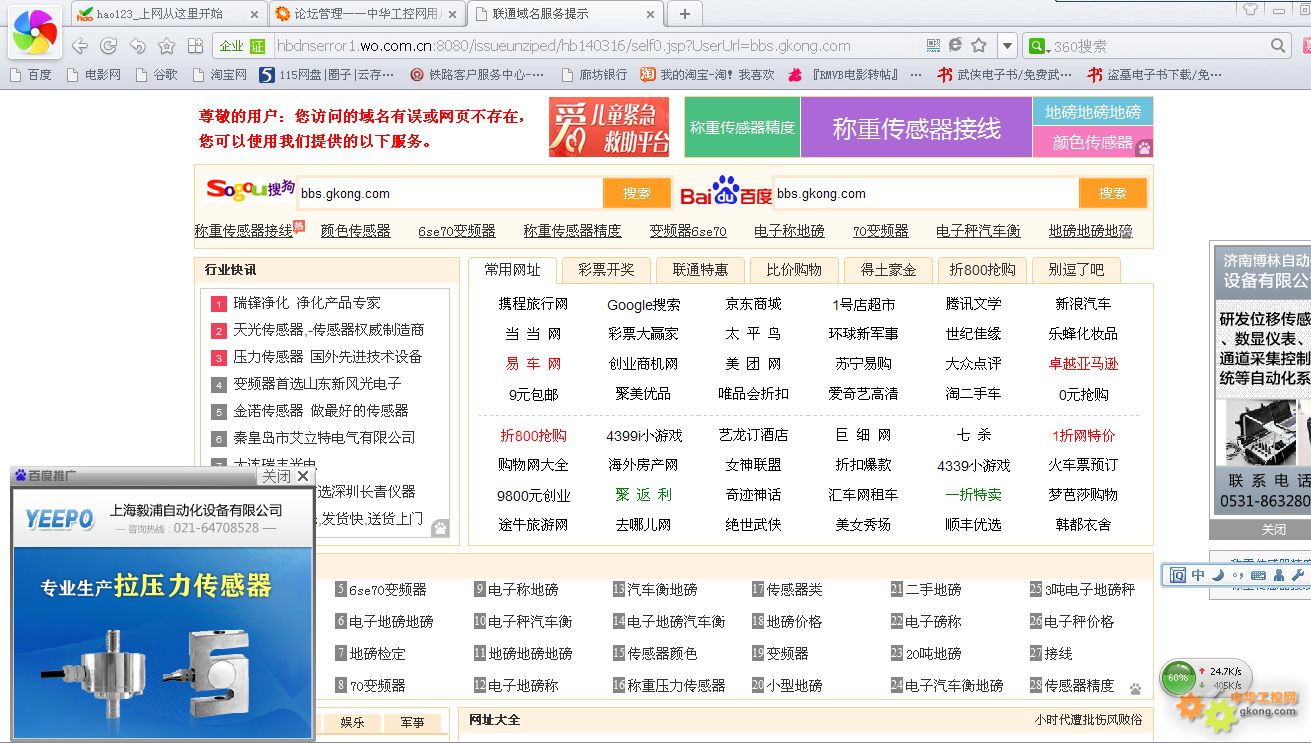
Task: Open a new tab with the plus button
Action: click(685, 14)
